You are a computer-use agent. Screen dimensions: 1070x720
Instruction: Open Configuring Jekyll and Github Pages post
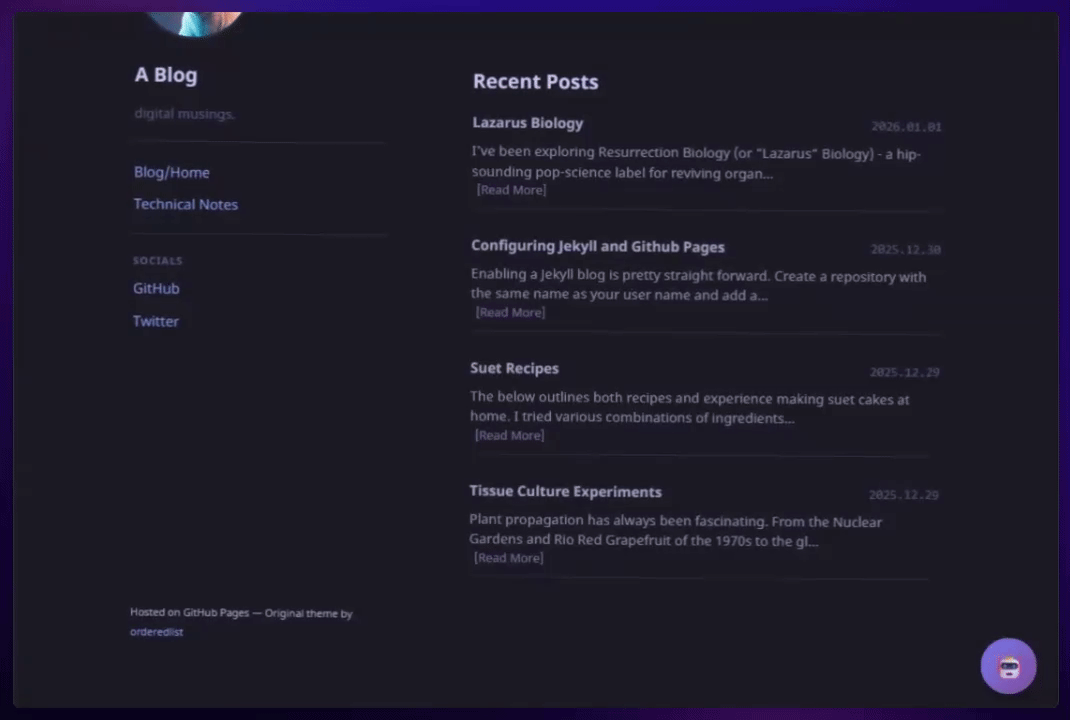597,246
